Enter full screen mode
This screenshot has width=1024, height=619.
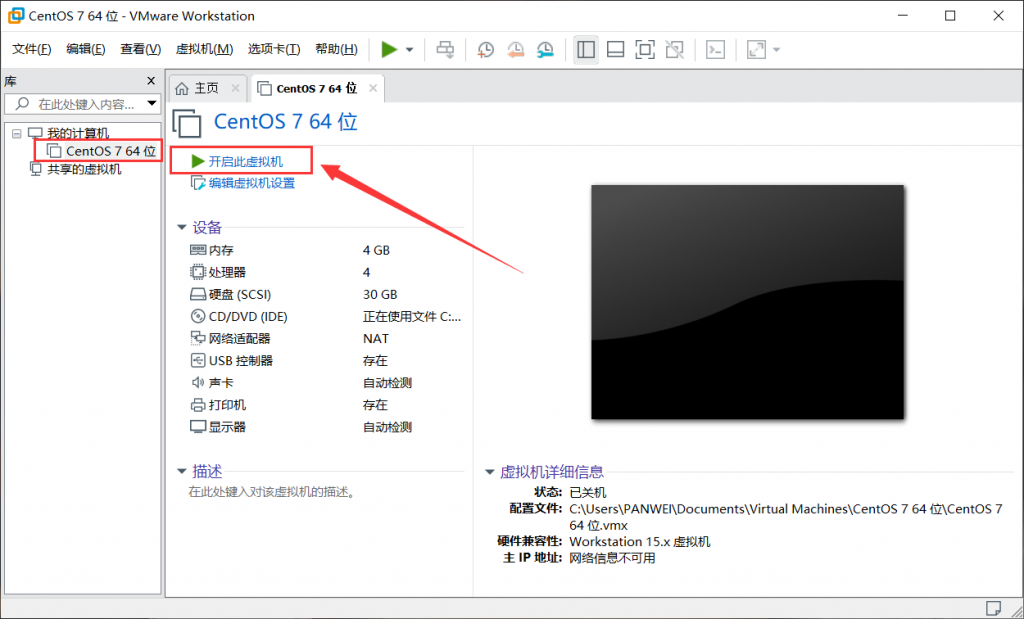click(x=645, y=50)
